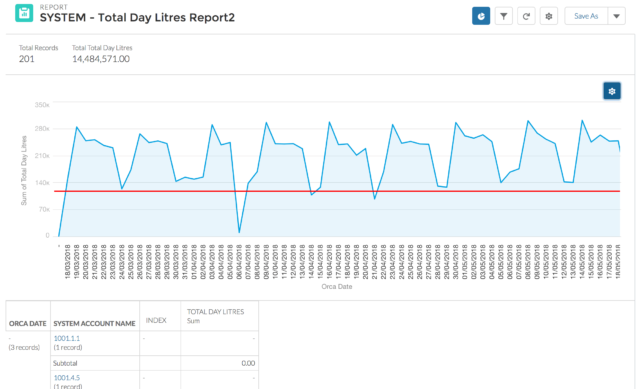Viewport: 640px width, 389px height.
Task: Click the Subtotal row label
Action: [65, 363]
